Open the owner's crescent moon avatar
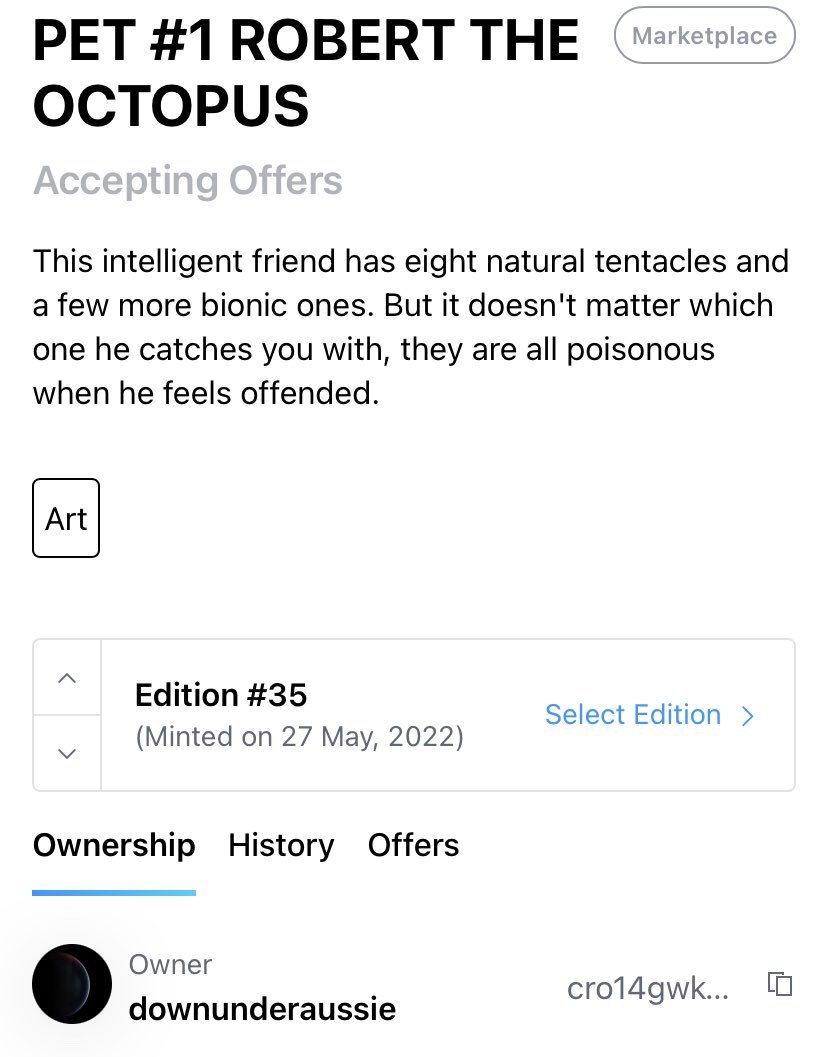This screenshot has height=1057, width=828. point(72,984)
